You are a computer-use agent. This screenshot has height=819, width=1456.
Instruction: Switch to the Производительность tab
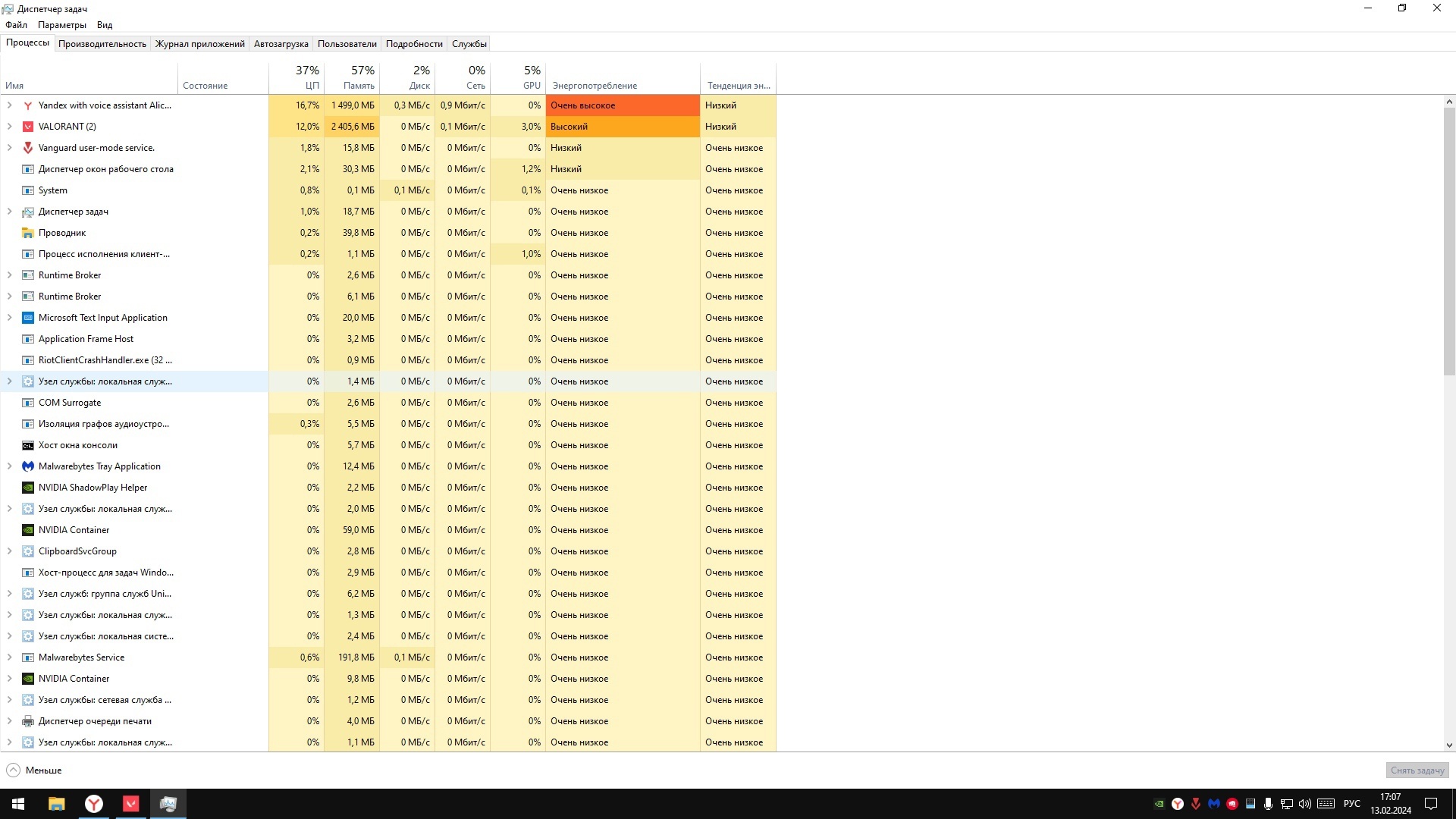(102, 44)
